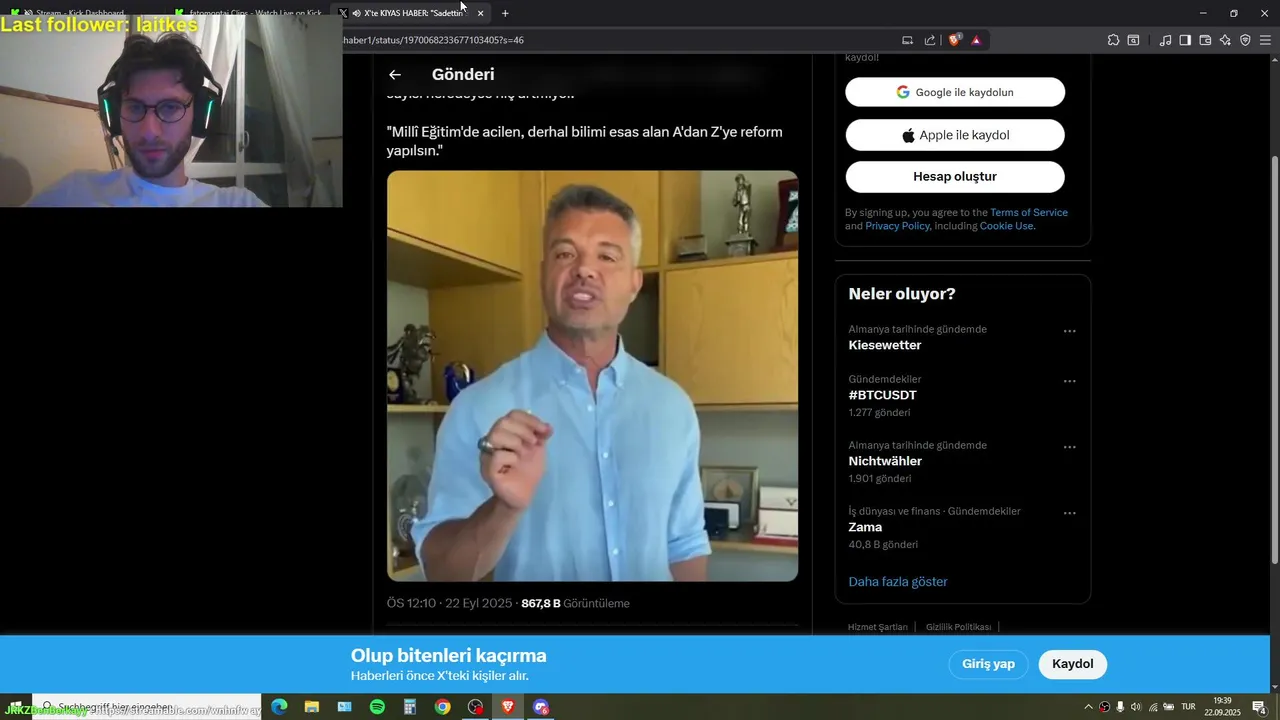
Task: Go back using the Gönderi arrow
Action: coord(395,74)
